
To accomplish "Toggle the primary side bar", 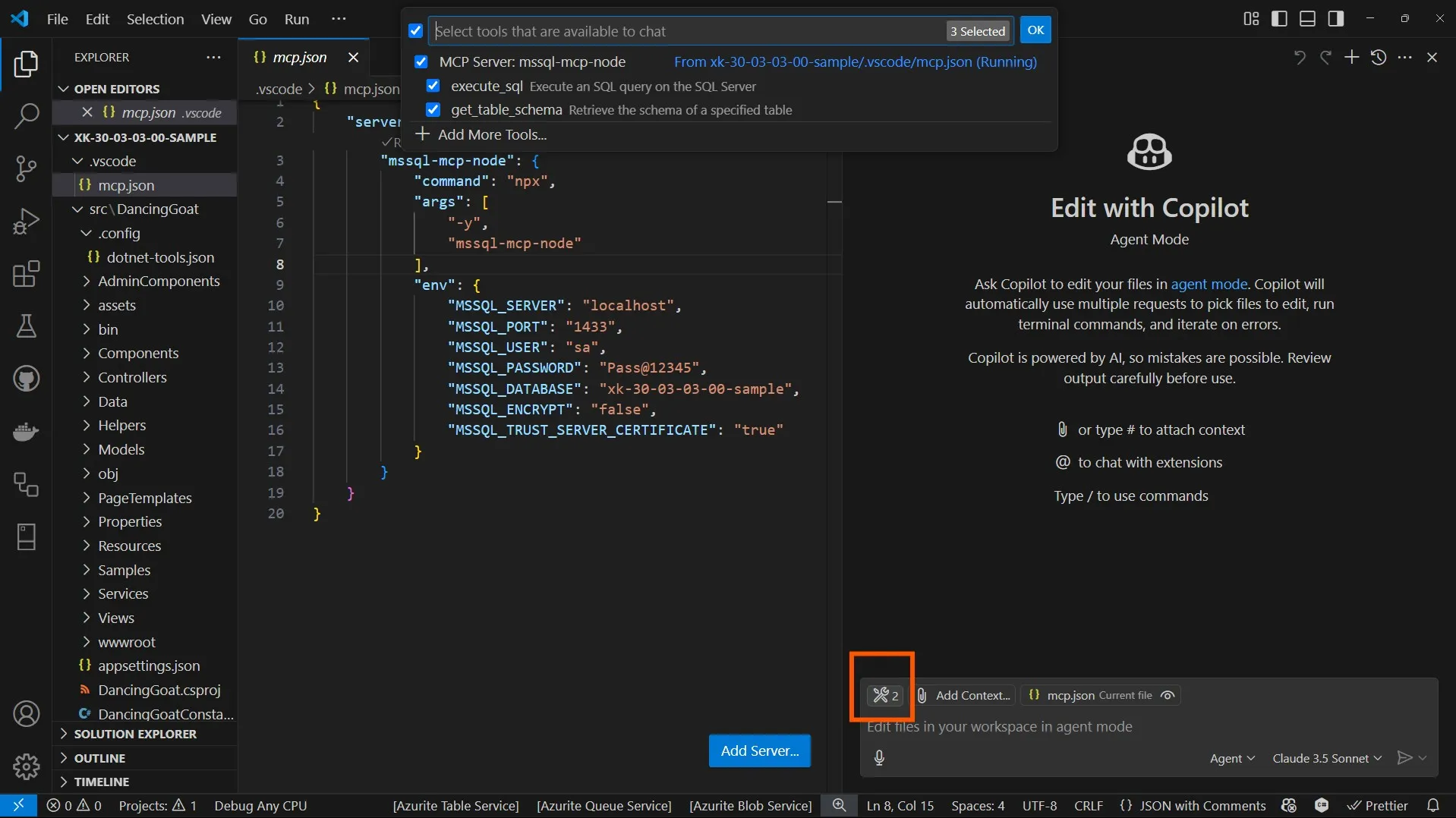I will [x=1279, y=18].
